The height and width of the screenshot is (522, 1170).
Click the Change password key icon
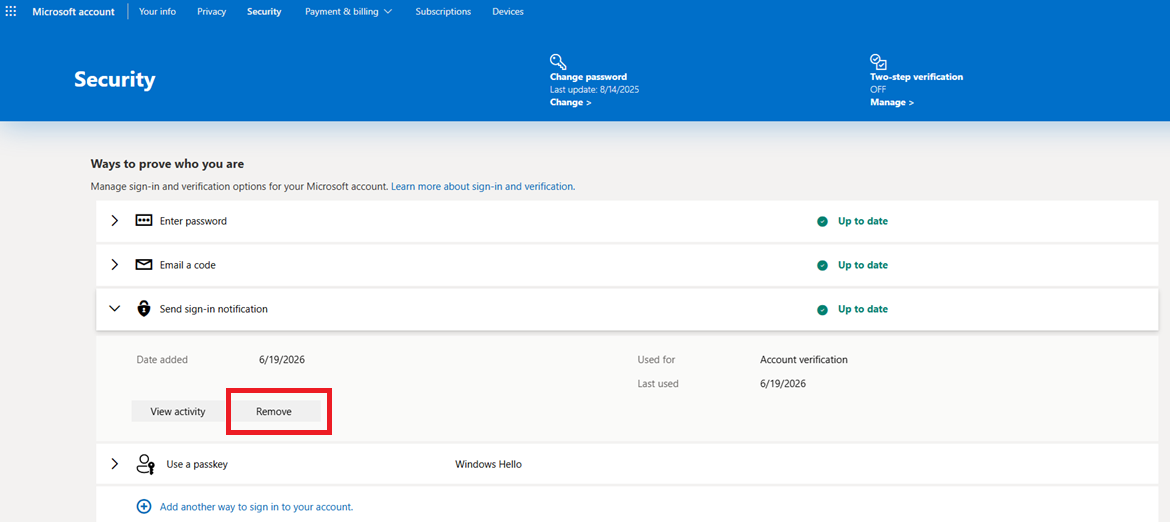[558, 61]
